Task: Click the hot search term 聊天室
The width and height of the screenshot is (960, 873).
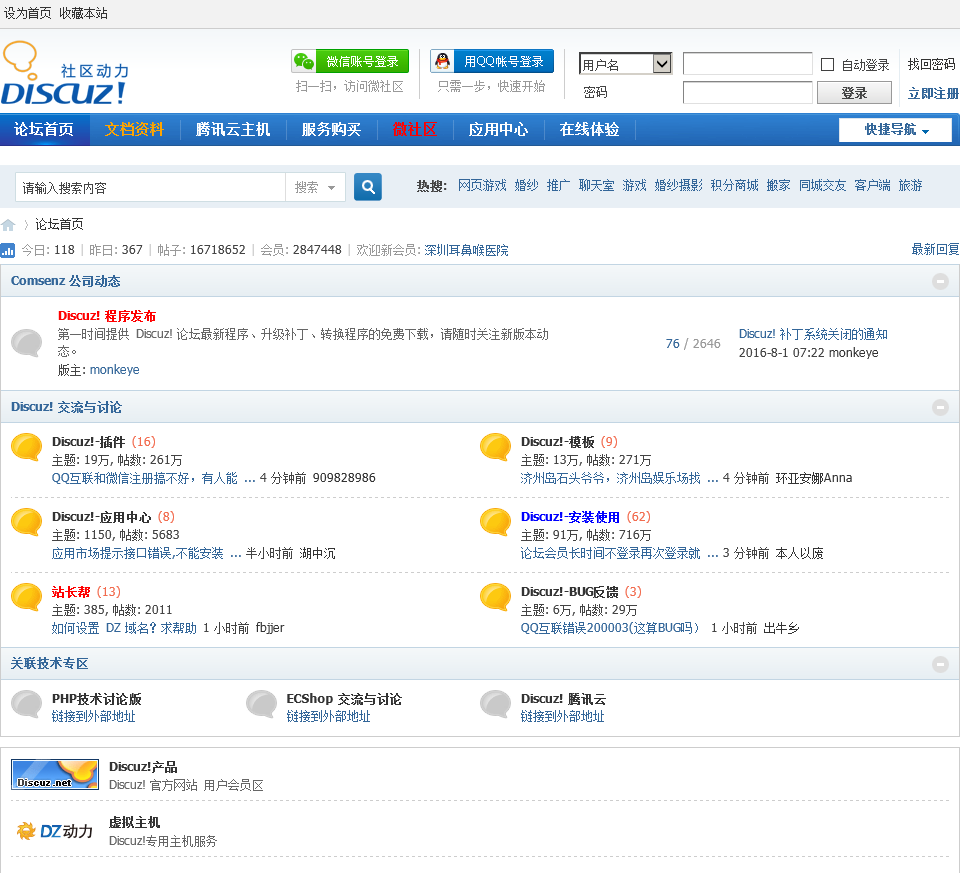Action: point(596,185)
